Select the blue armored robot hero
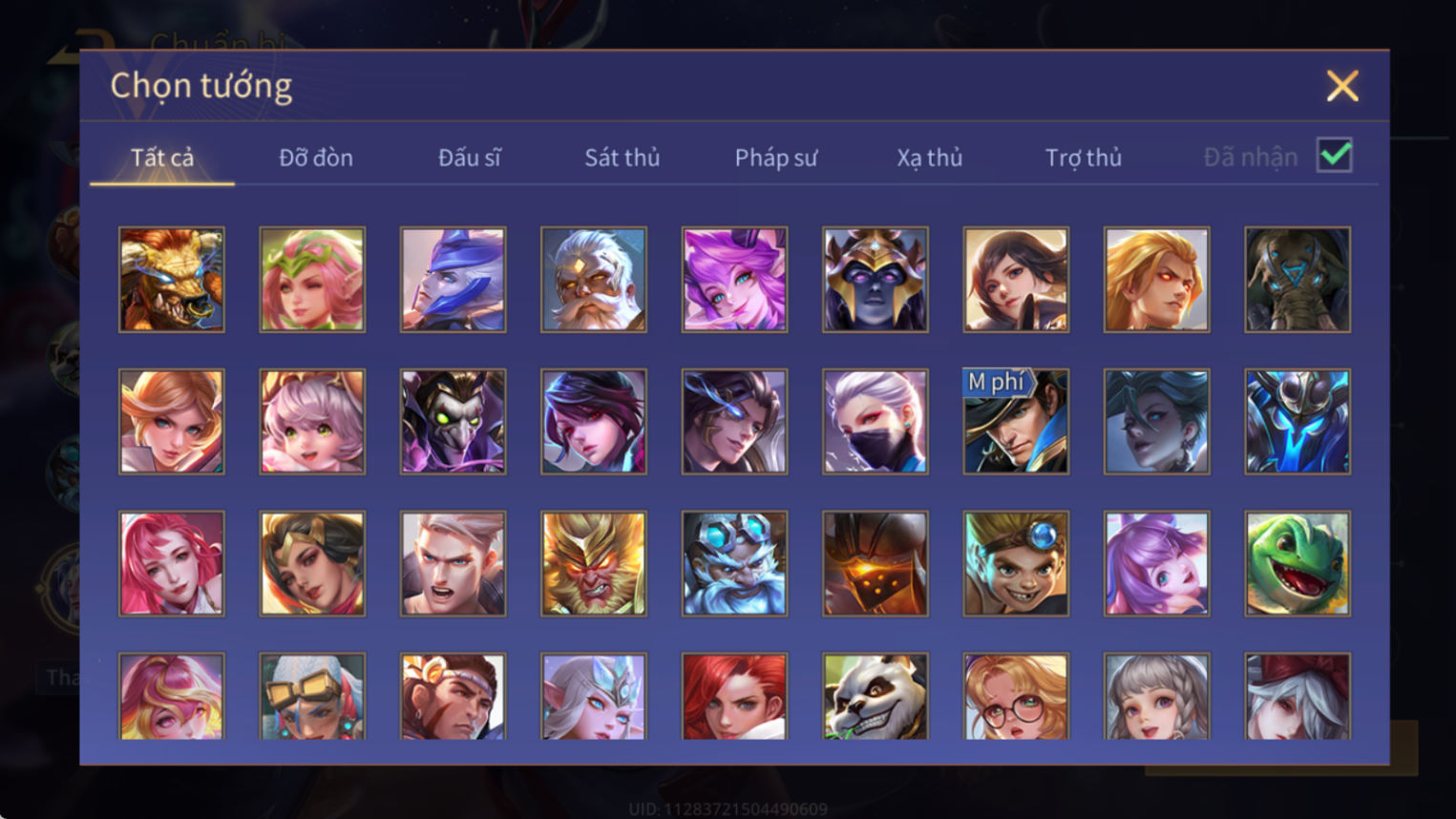Image resolution: width=1456 pixels, height=819 pixels. 1297,421
